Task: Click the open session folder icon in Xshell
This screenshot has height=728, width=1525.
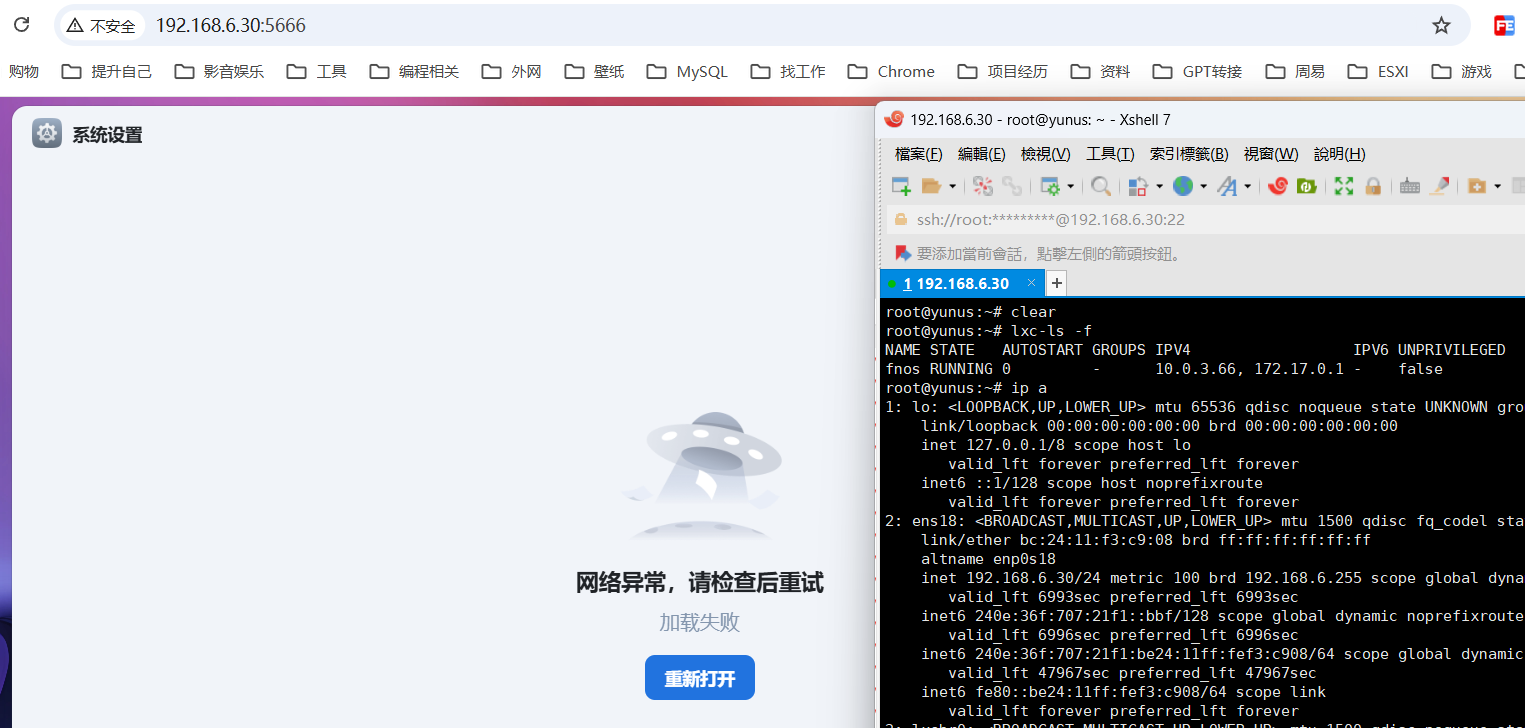Action: (x=931, y=186)
